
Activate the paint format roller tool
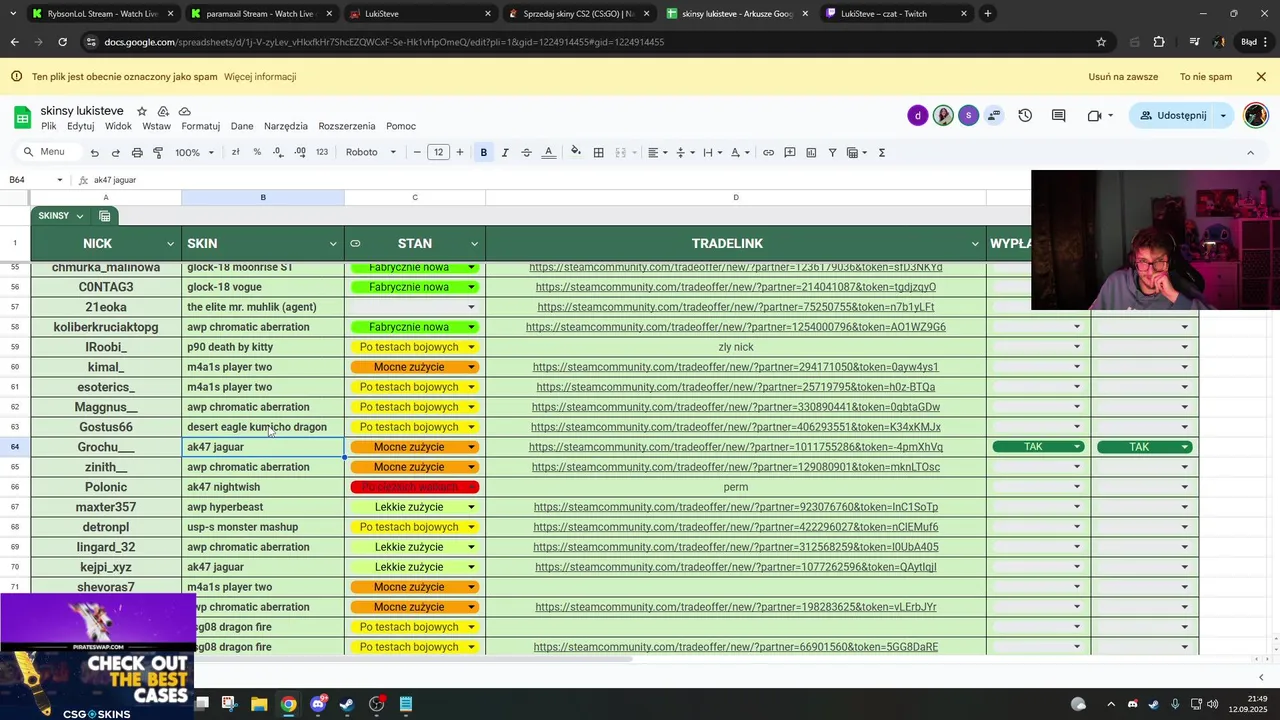click(x=158, y=153)
